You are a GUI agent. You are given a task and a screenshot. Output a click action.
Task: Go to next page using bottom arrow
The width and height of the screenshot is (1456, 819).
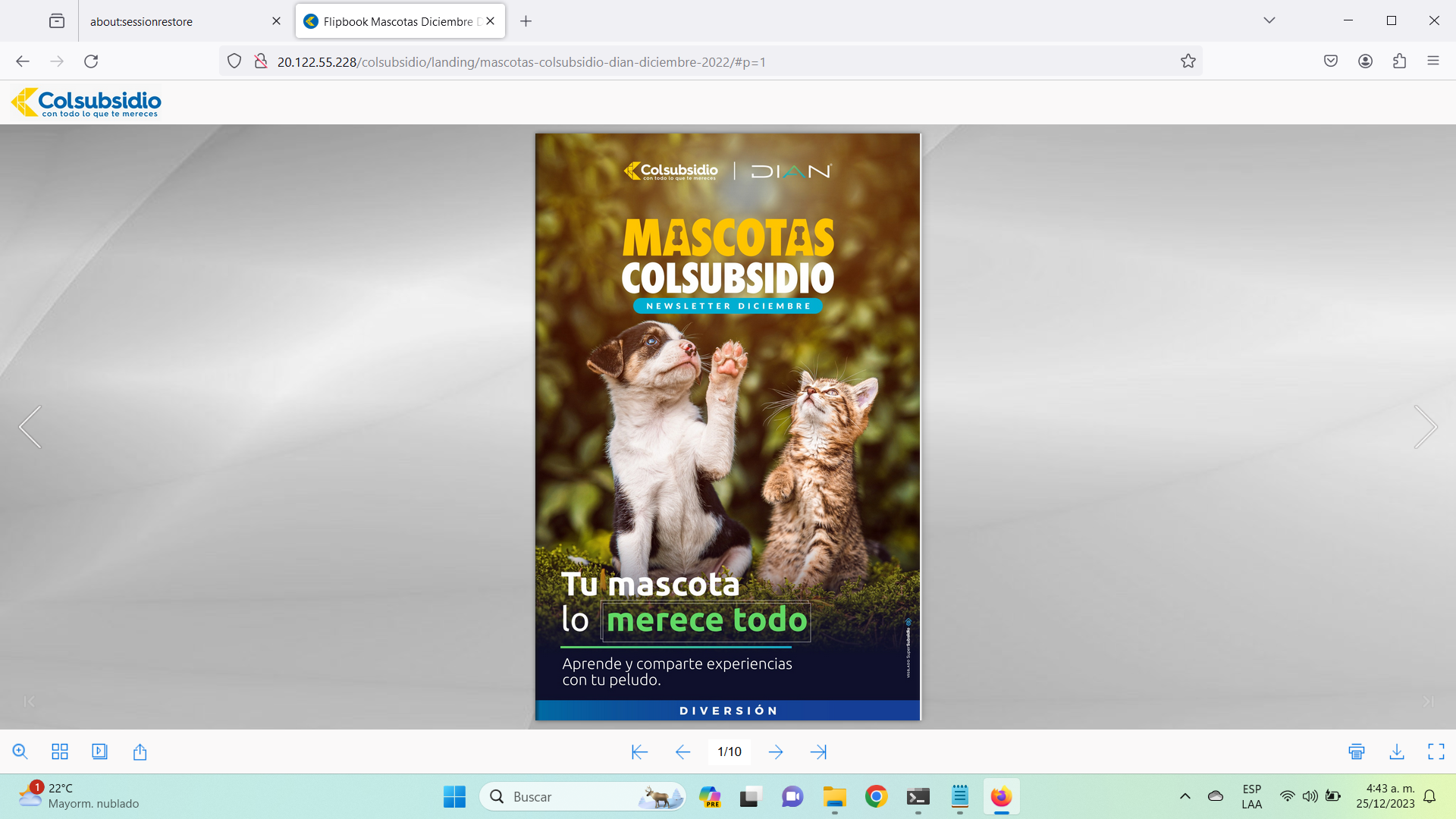click(775, 752)
